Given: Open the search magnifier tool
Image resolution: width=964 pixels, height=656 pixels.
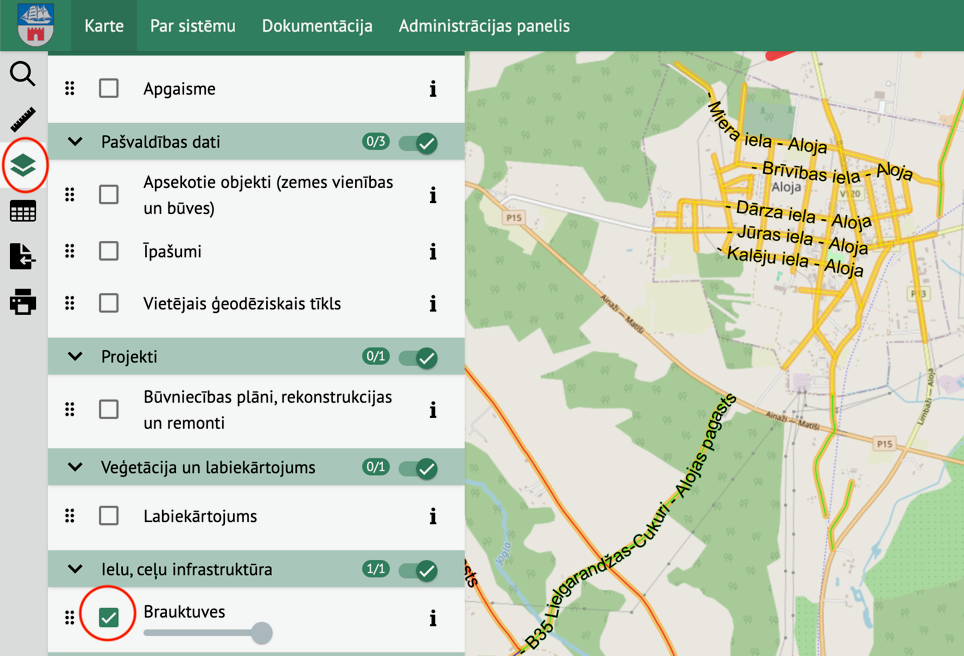Looking at the screenshot, I should click(x=23, y=74).
